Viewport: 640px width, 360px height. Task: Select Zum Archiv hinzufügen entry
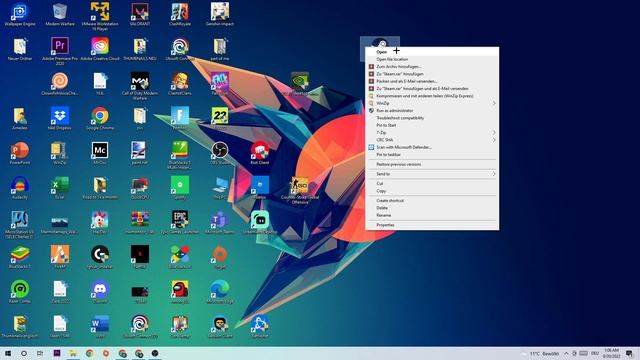point(432,67)
